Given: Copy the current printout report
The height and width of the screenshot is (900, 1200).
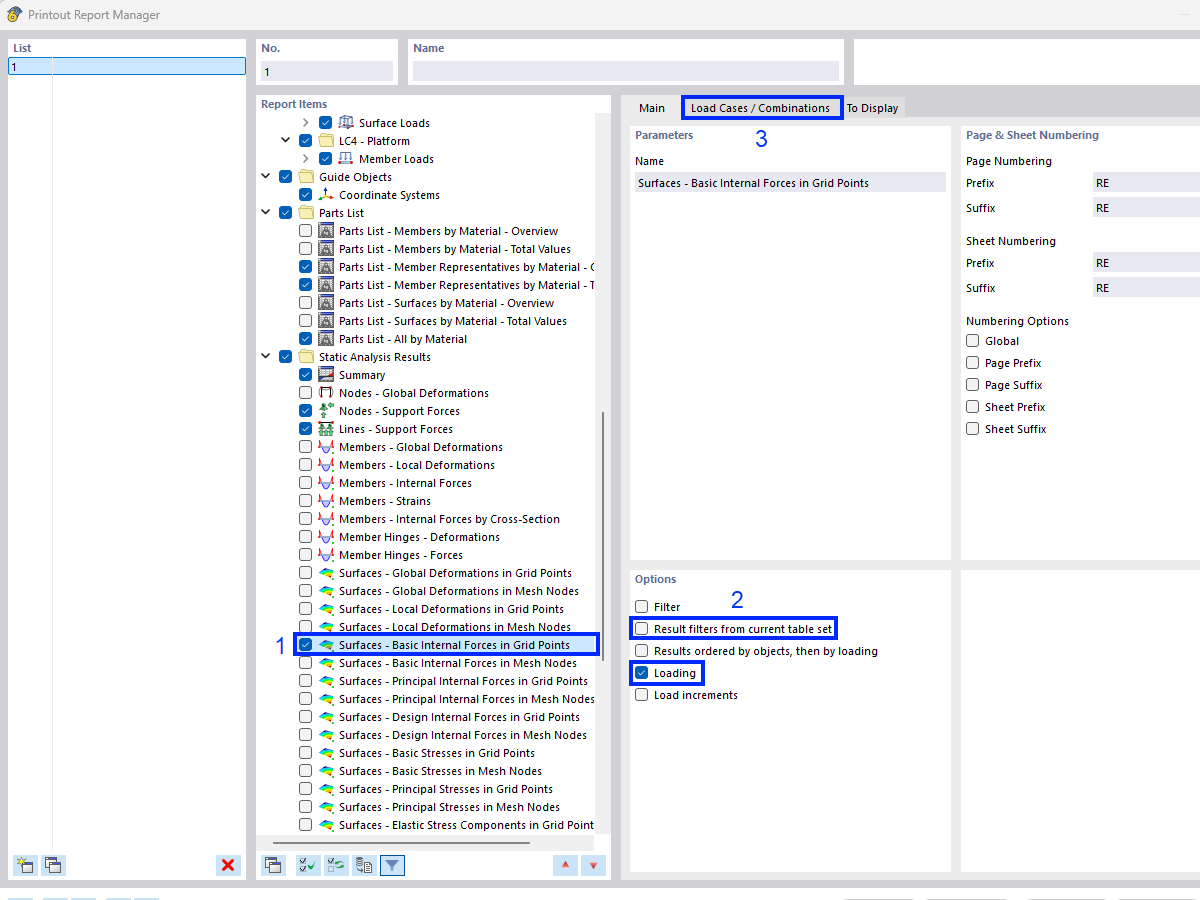Looking at the screenshot, I should click(x=53, y=865).
